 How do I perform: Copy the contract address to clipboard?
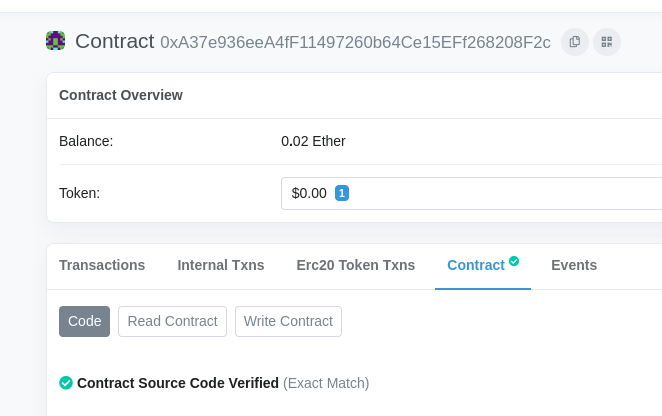click(x=574, y=41)
